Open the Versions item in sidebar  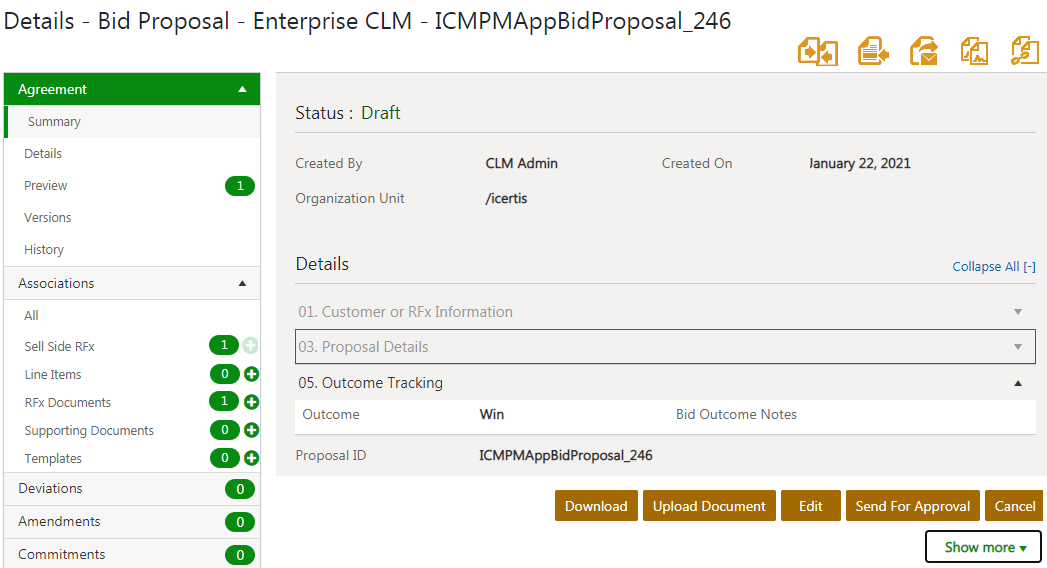(x=48, y=217)
